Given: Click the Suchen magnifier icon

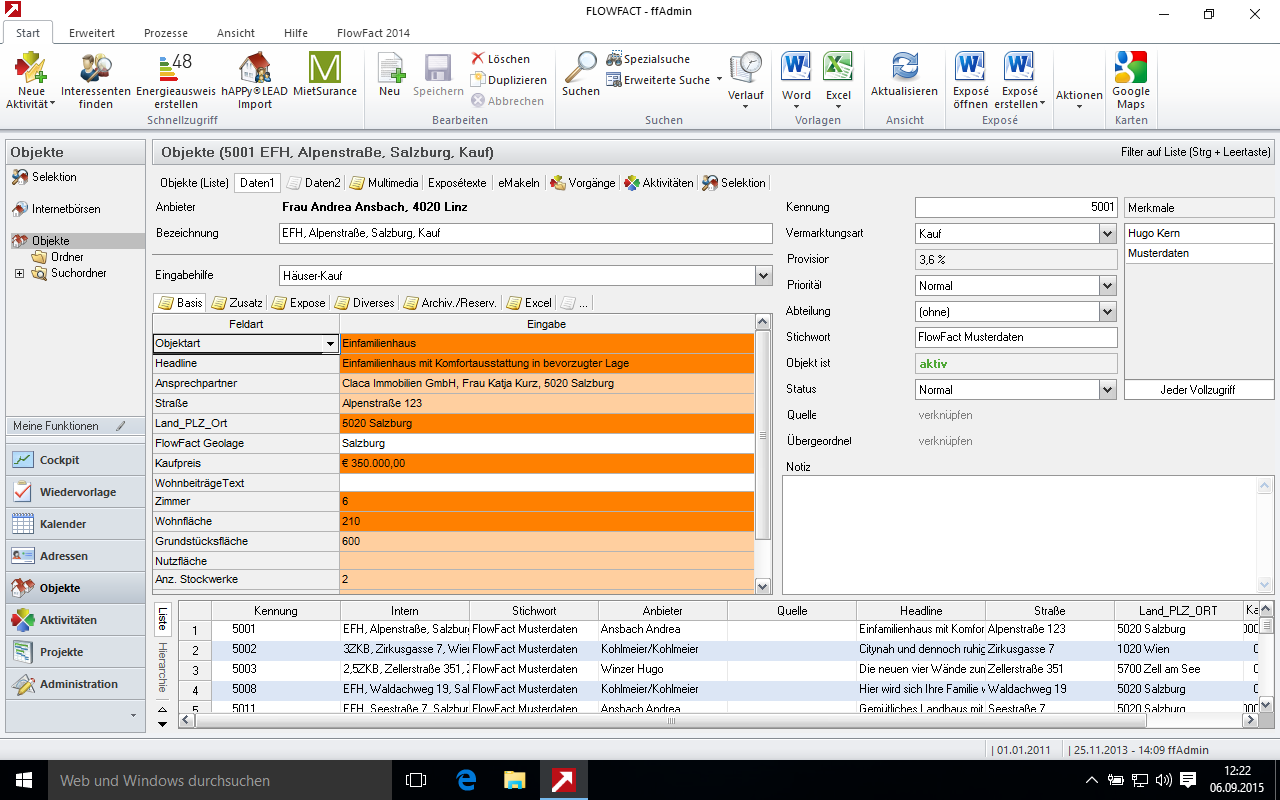Looking at the screenshot, I should pyautogui.click(x=580, y=68).
